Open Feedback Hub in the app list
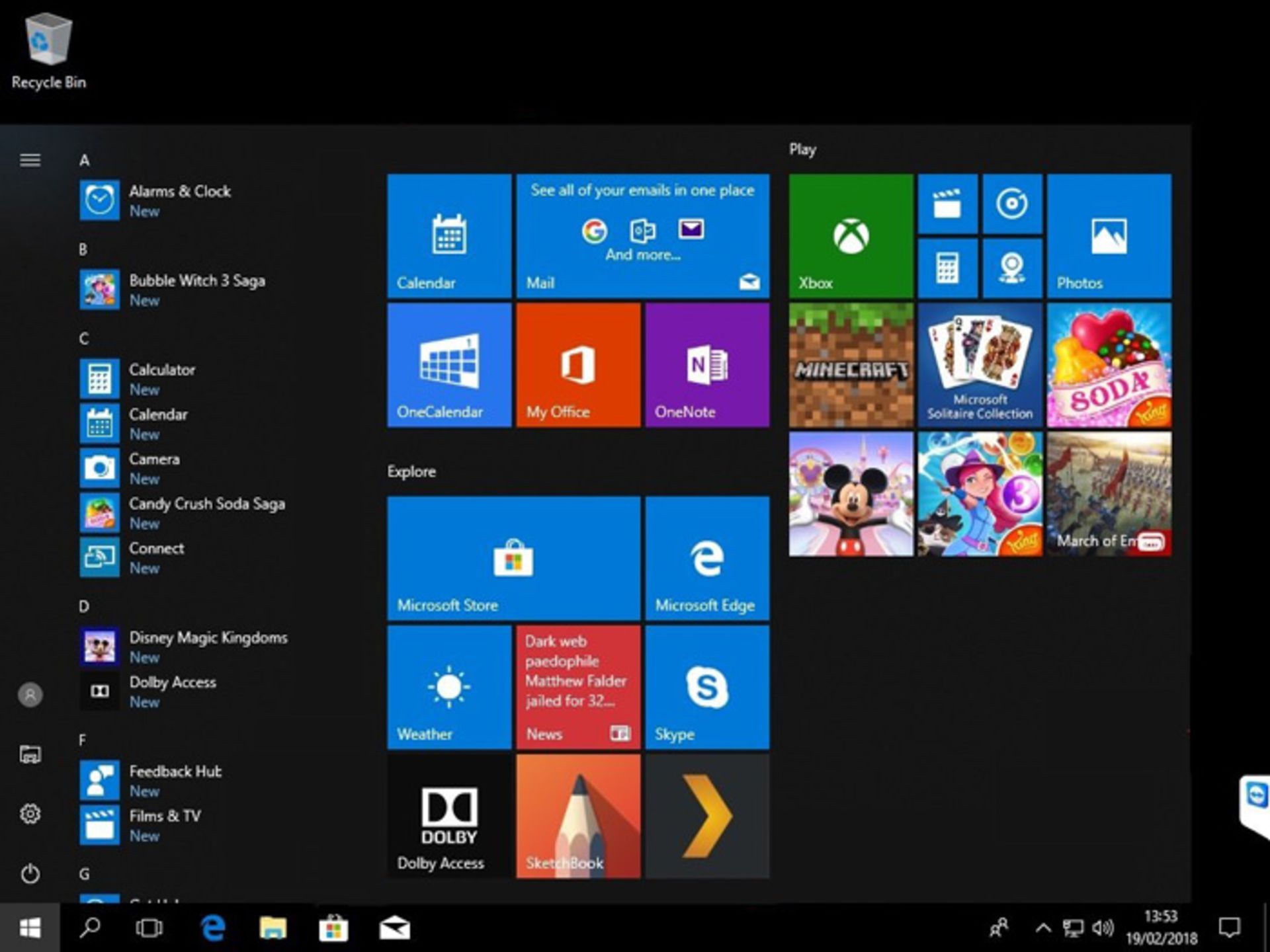 click(218, 781)
